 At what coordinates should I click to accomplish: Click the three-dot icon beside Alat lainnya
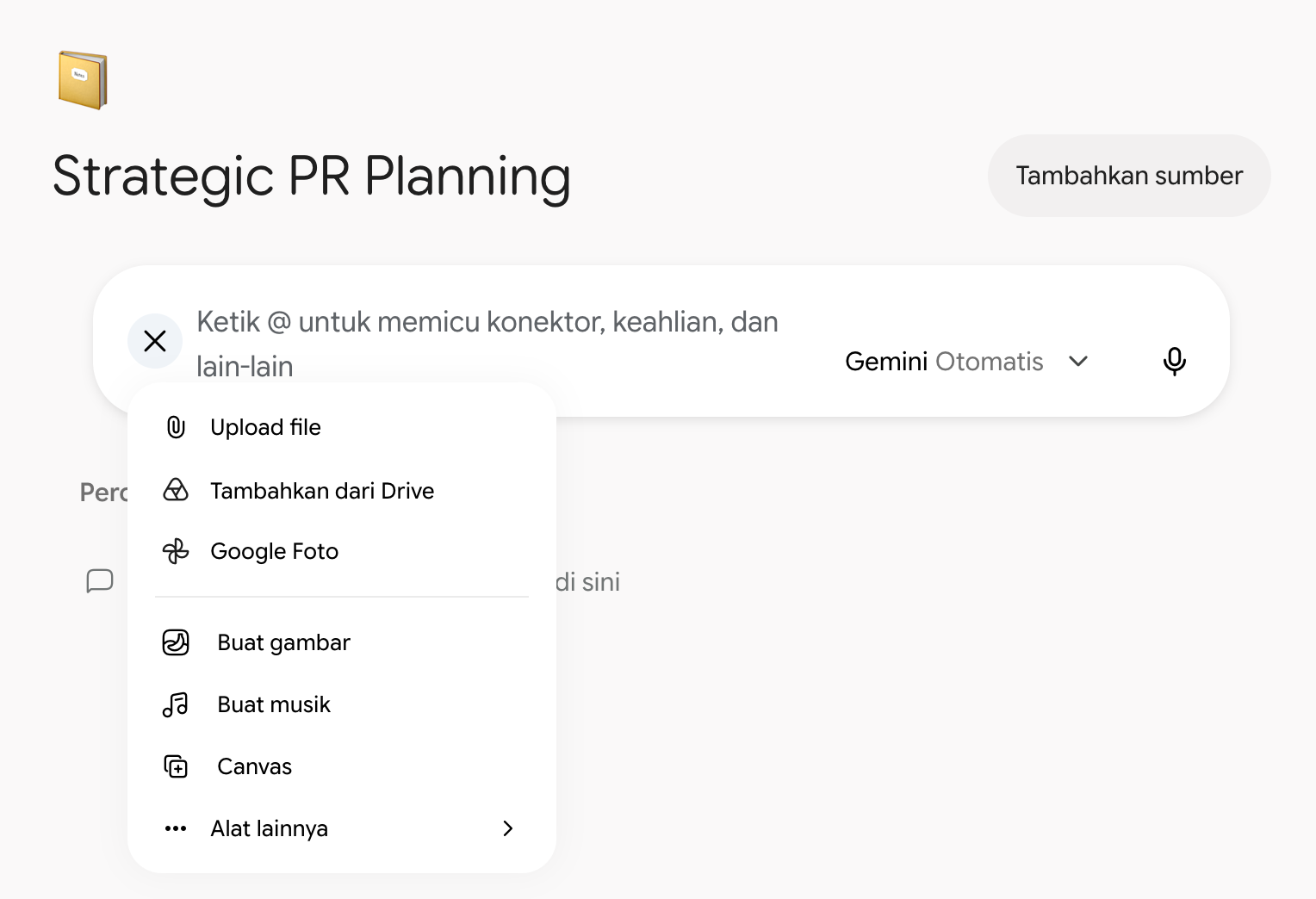point(176,828)
